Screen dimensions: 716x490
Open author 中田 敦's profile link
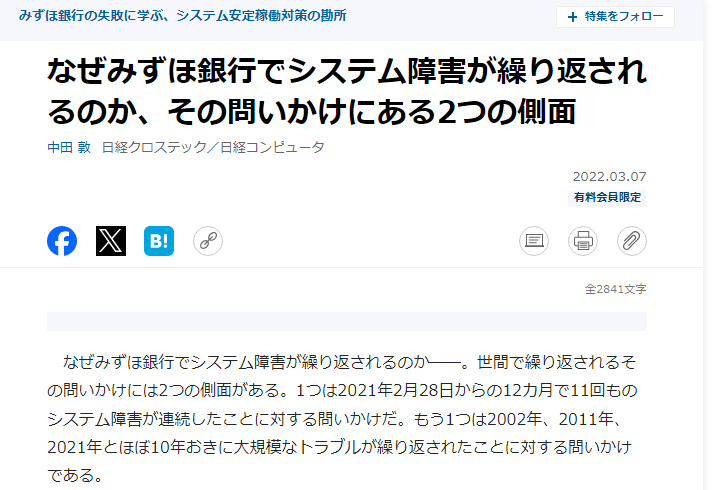[69, 147]
